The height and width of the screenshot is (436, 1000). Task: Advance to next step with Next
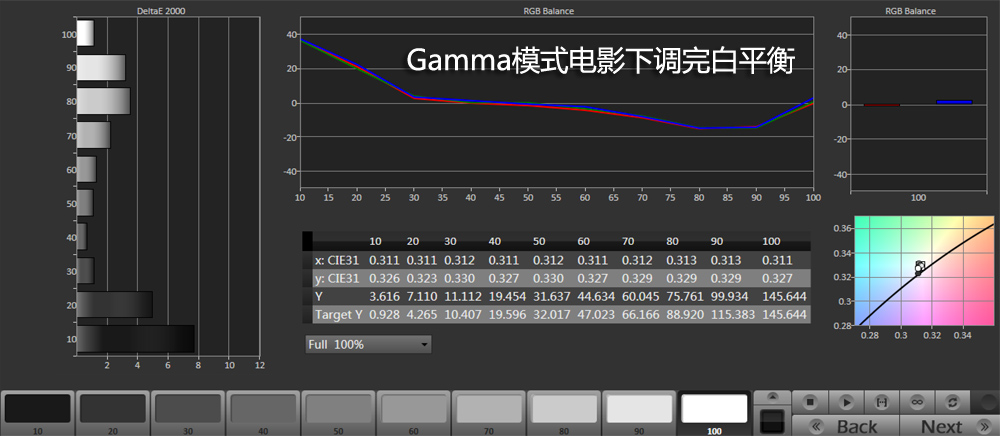(x=950, y=426)
